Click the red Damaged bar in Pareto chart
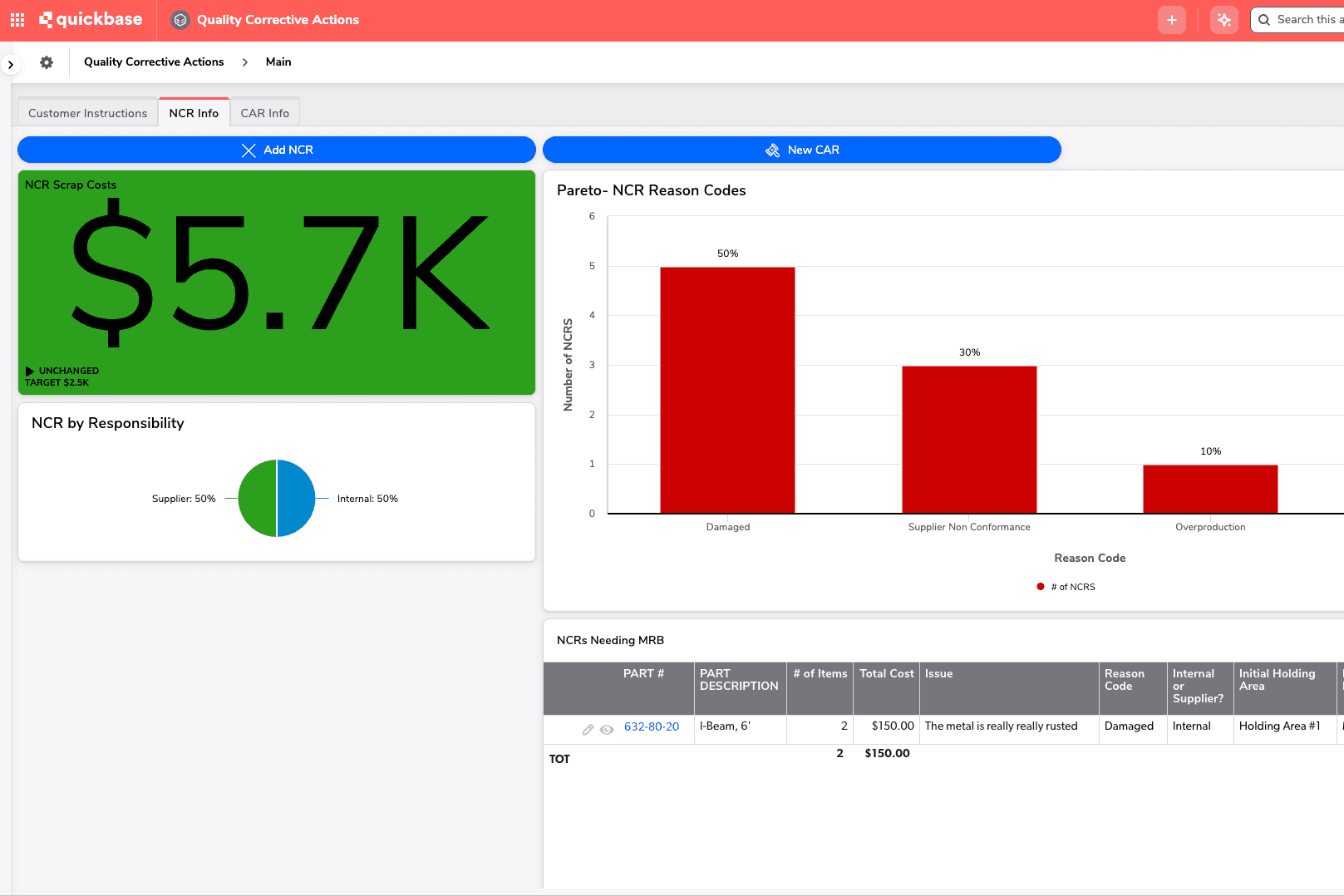The height and width of the screenshot is (896, 1344). click(x=727, y=390)
